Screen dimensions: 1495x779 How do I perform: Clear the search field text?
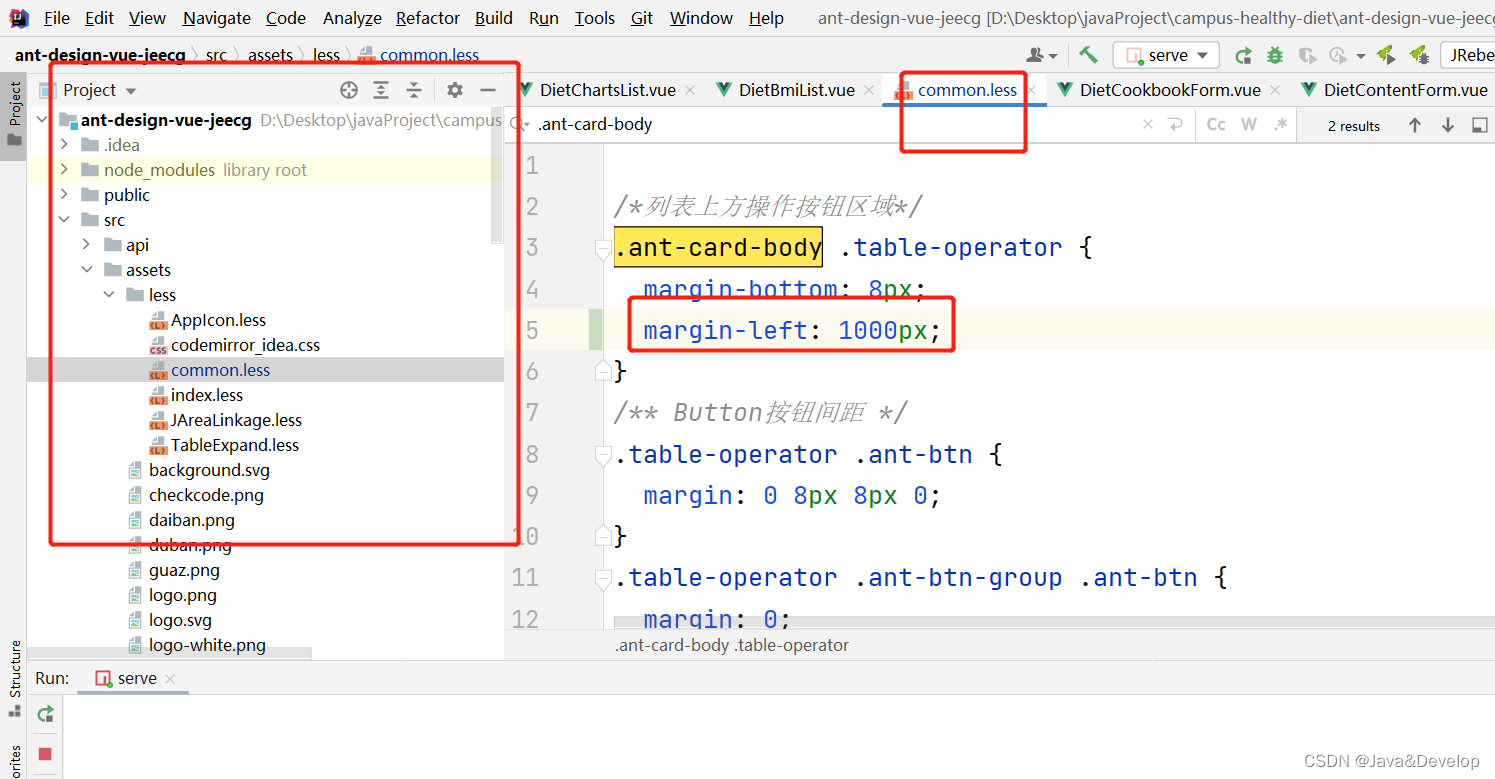tap(1148, 125)
